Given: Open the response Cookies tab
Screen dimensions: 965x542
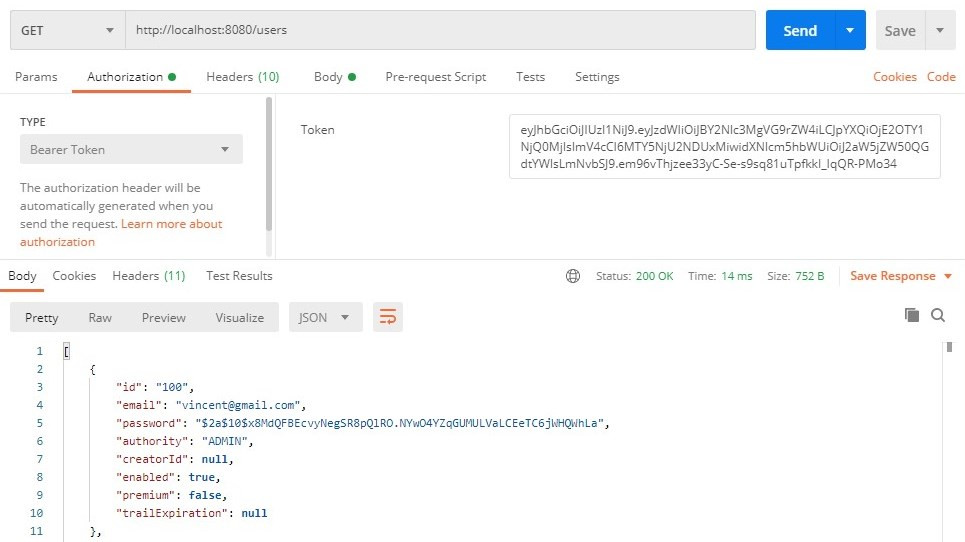Looking at the screenshot, I should tap(74, 276).
